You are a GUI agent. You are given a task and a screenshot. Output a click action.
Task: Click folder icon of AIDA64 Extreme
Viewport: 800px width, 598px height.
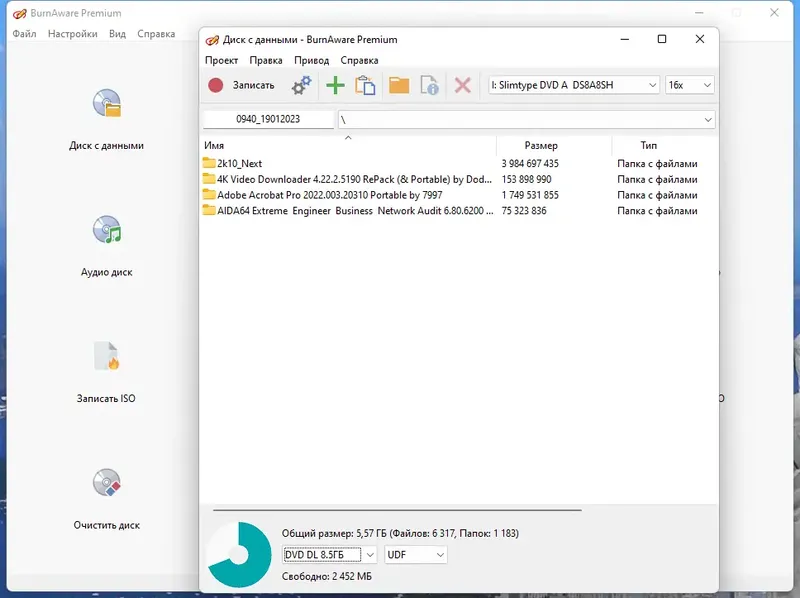pos(209,211)
